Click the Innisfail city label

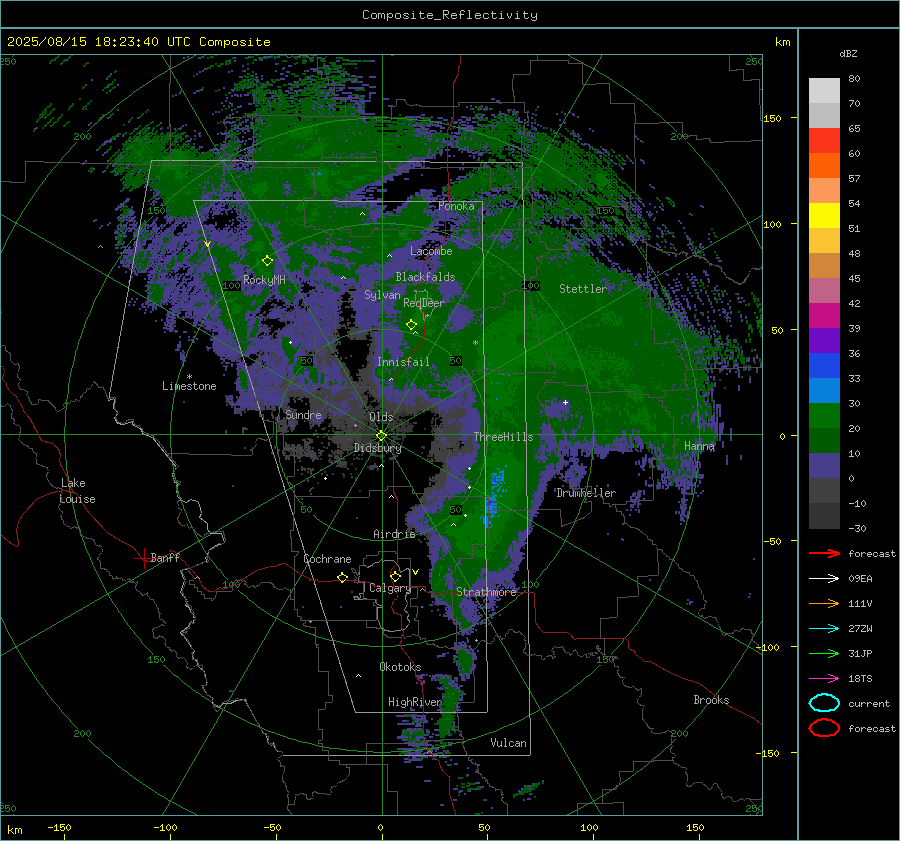click(403, 362)
